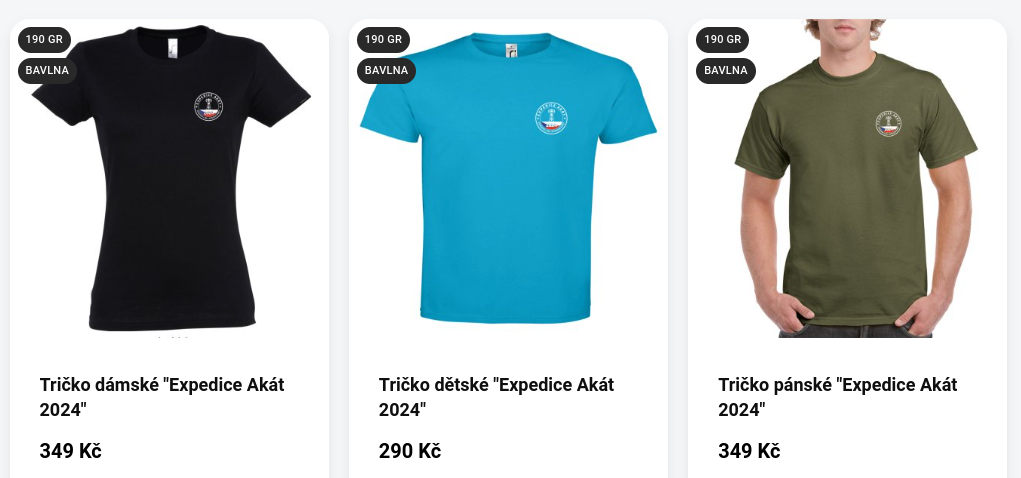The height and width of the screenshot is (478, 1021).
Task: Click the BAVLNA badge on the black shirt
Action: point(48,71)
